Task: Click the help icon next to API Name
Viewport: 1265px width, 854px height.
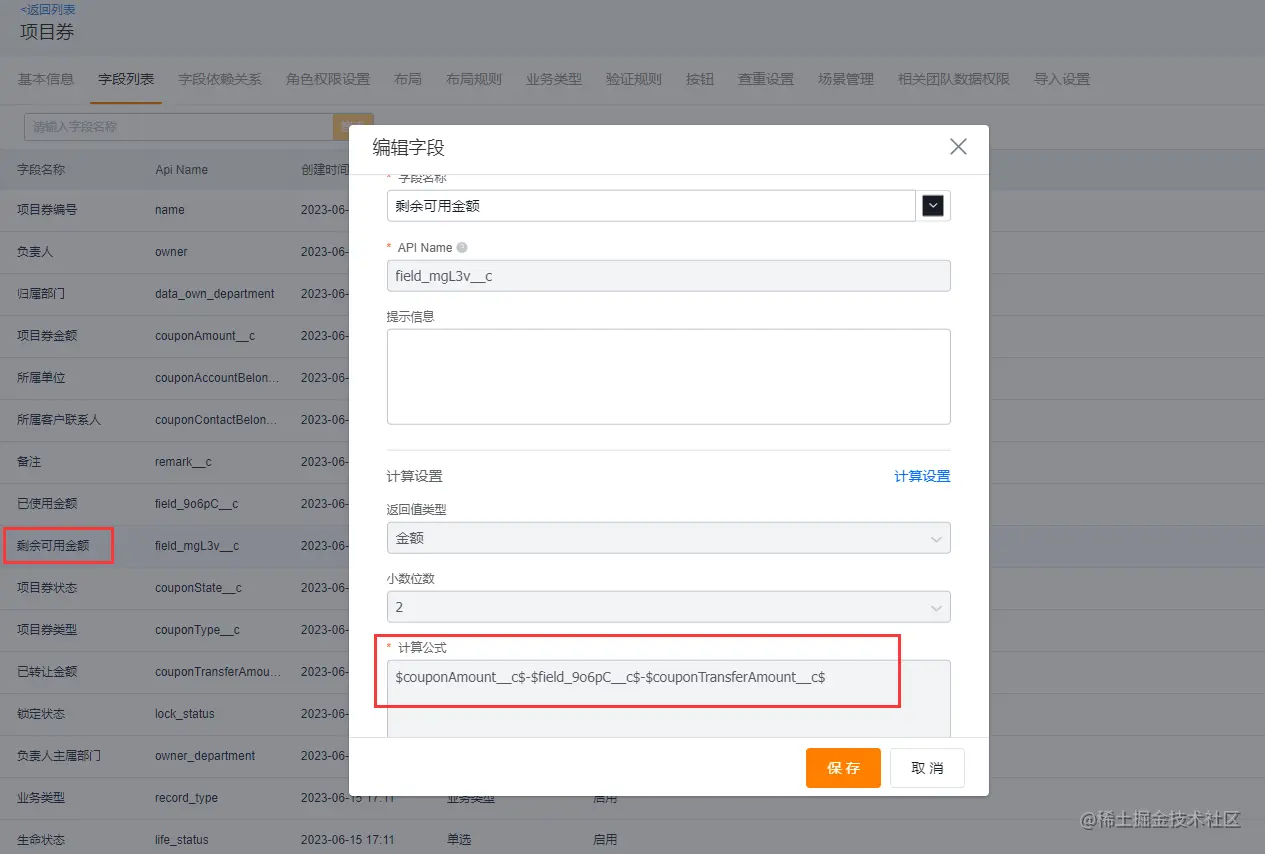Action: click(x=462, y=247)
